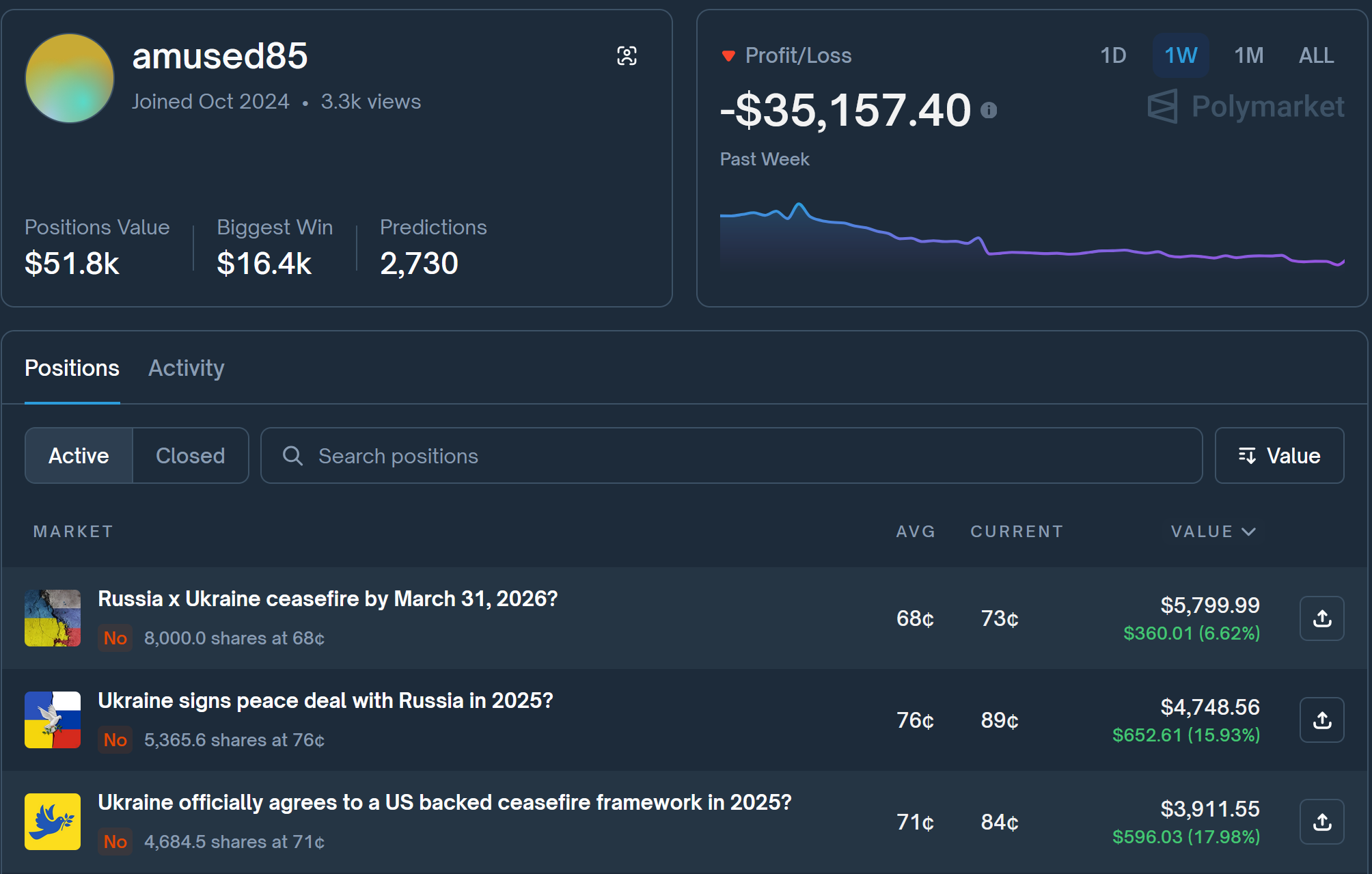Viewport: 1372px width, 874px height.
Task: Click the info icon beside profit amount
Action: pos(988,110)
